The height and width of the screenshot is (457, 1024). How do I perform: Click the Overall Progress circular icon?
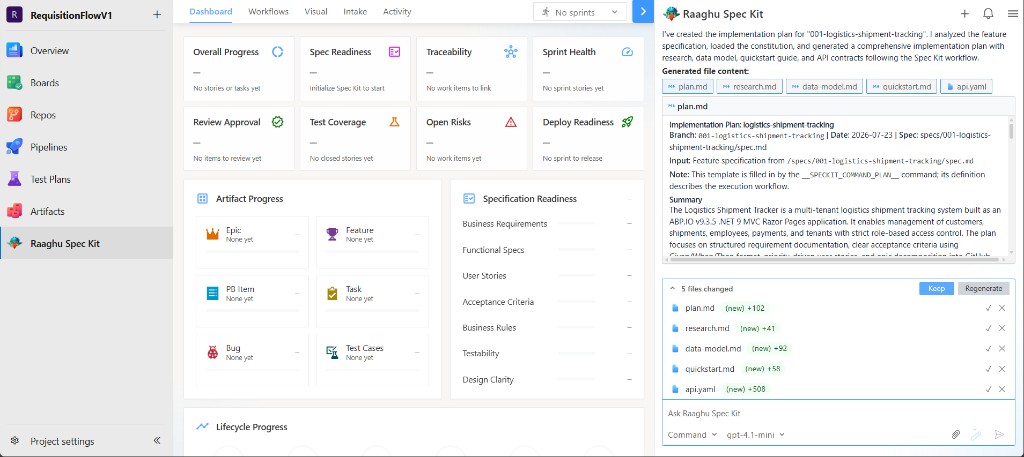[278, 52]
